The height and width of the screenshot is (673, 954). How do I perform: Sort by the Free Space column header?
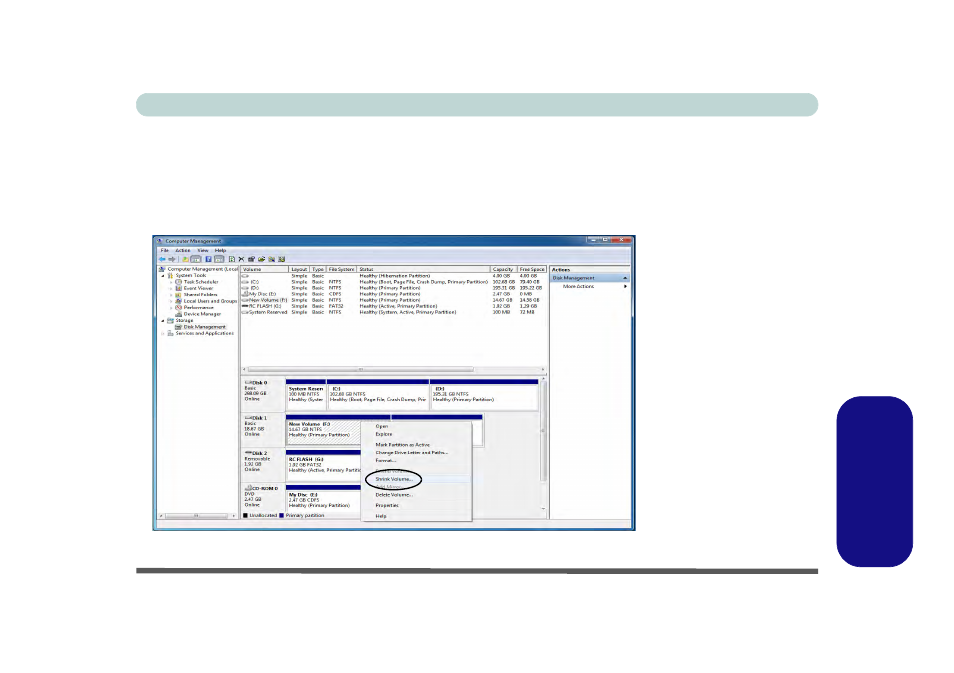532,269
